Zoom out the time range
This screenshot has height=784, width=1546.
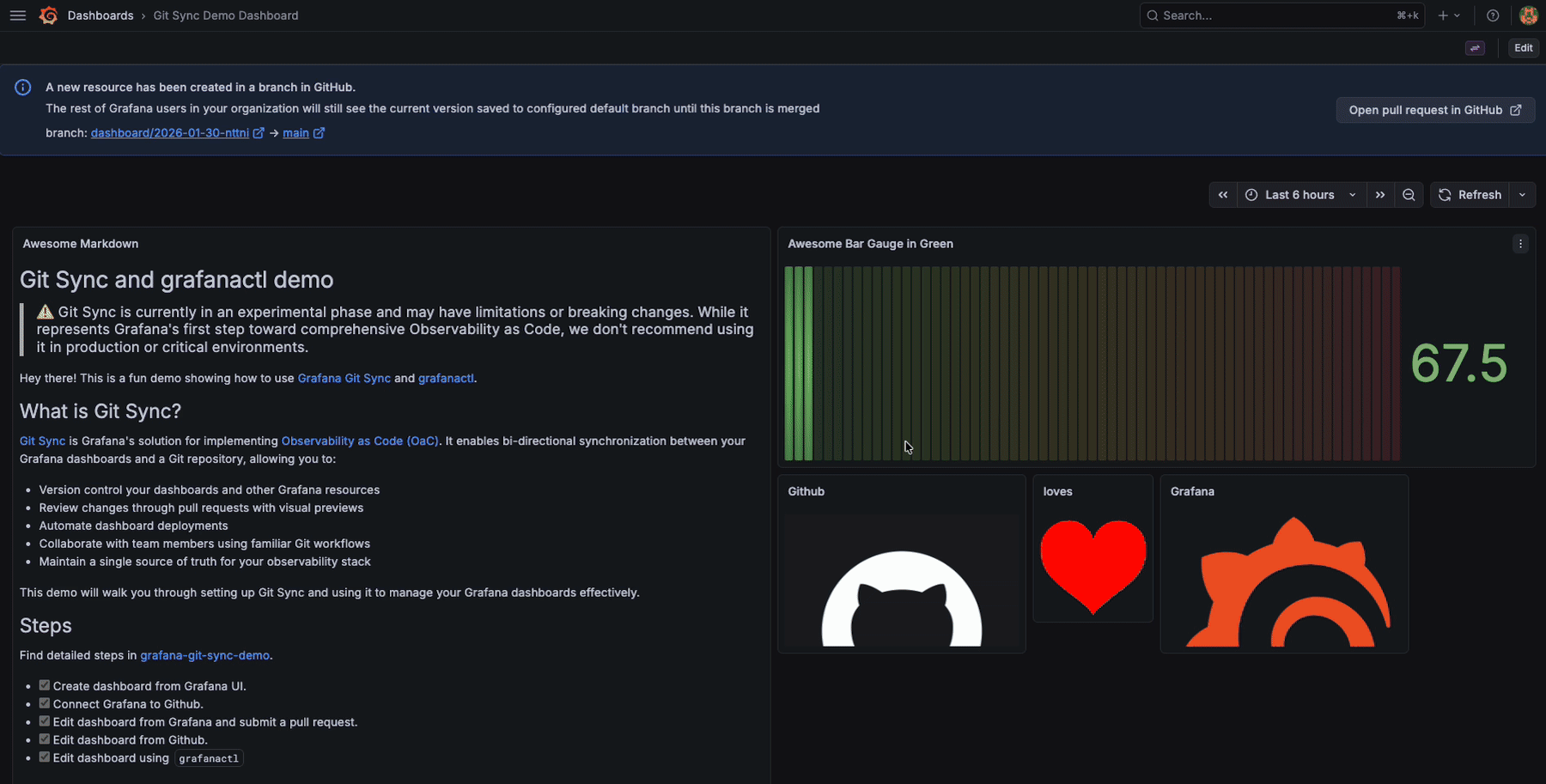tap(1409, 195)
